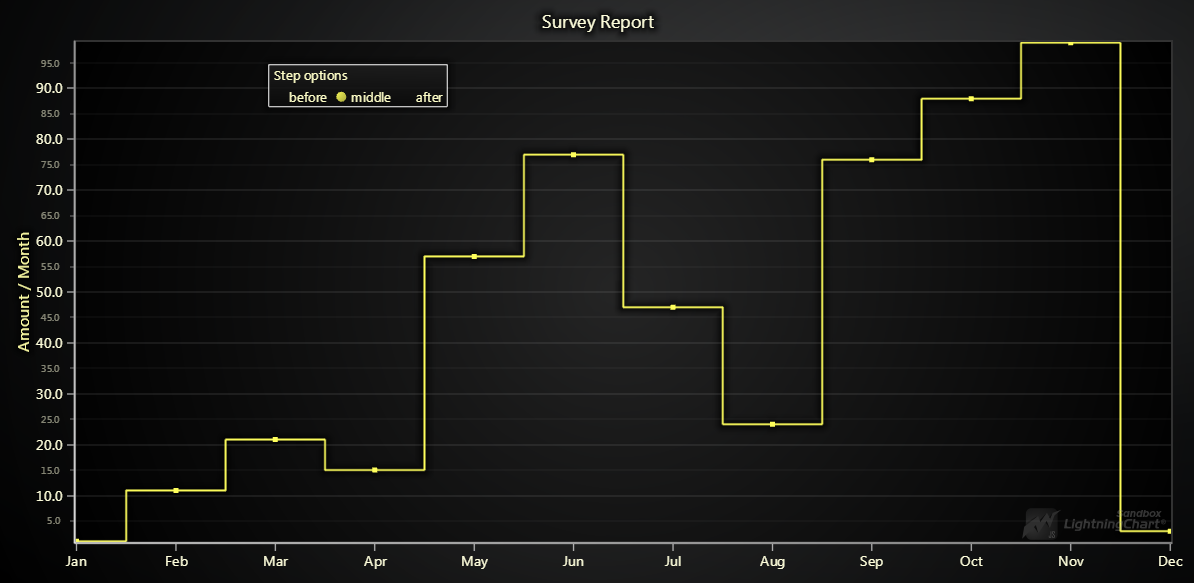Click the '20.0' y-axis tick label
Screen dimensions: 1194x583
tap(48, 445)
